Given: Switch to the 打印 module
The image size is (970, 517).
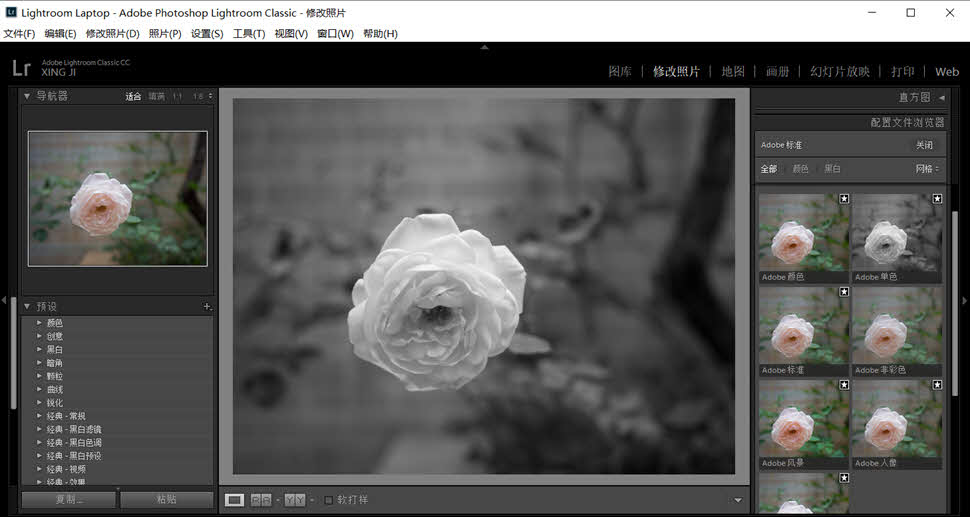Looking at the screenshot, I should [903, 72].
